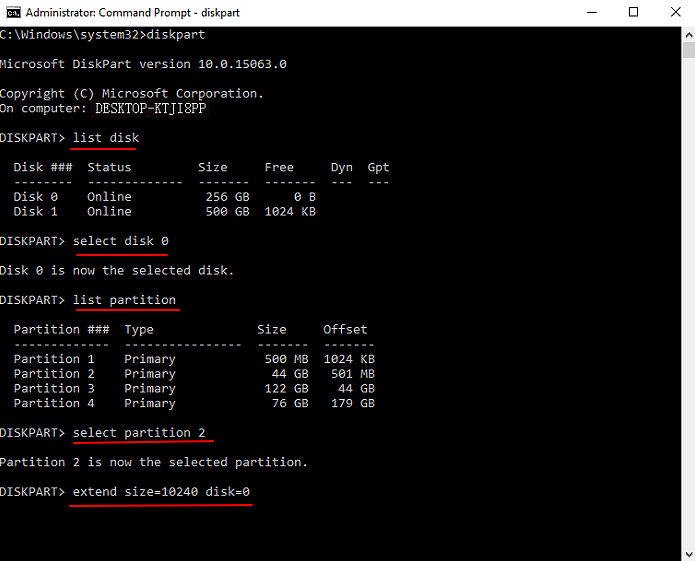Viewport: 695px width, 561px height.
Task: Click the 'Type' column header
Action: (139, 329)
